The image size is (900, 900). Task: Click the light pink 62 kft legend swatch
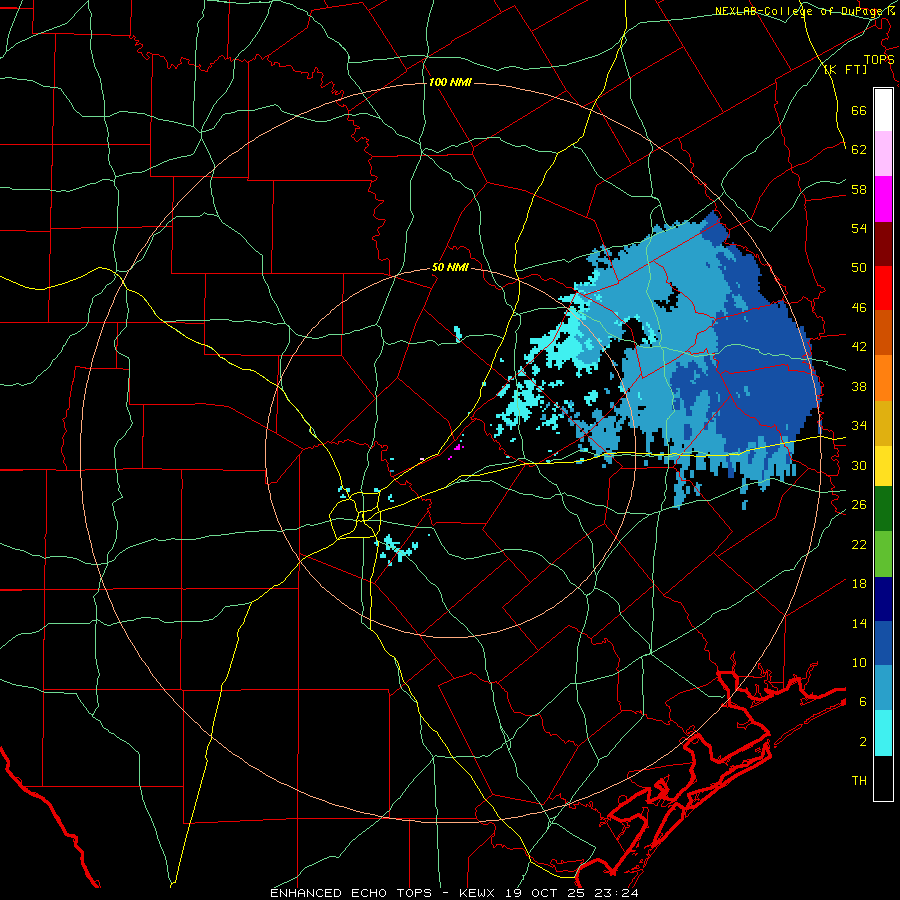[883, 154]
